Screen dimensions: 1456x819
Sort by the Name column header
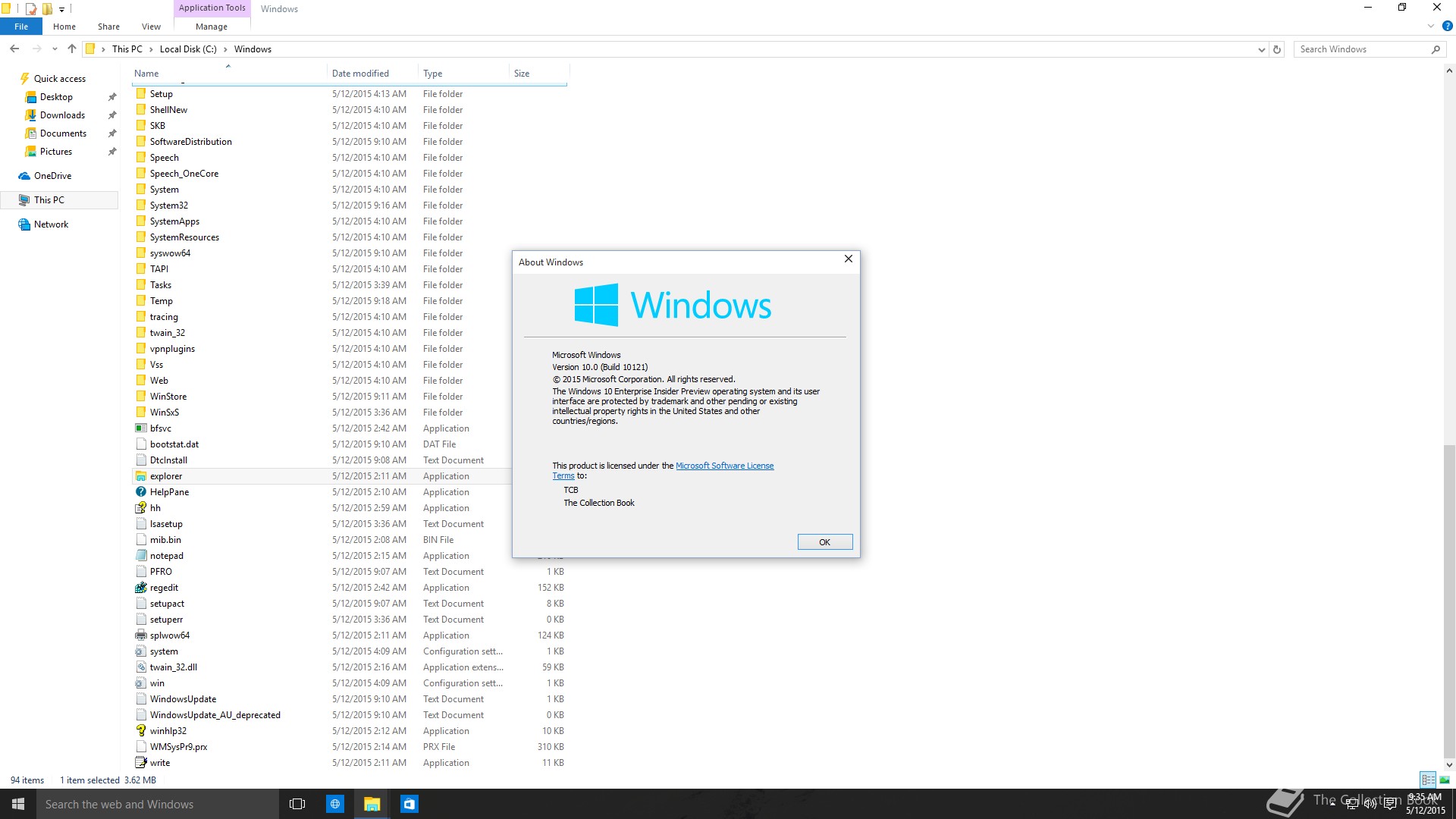229,74
